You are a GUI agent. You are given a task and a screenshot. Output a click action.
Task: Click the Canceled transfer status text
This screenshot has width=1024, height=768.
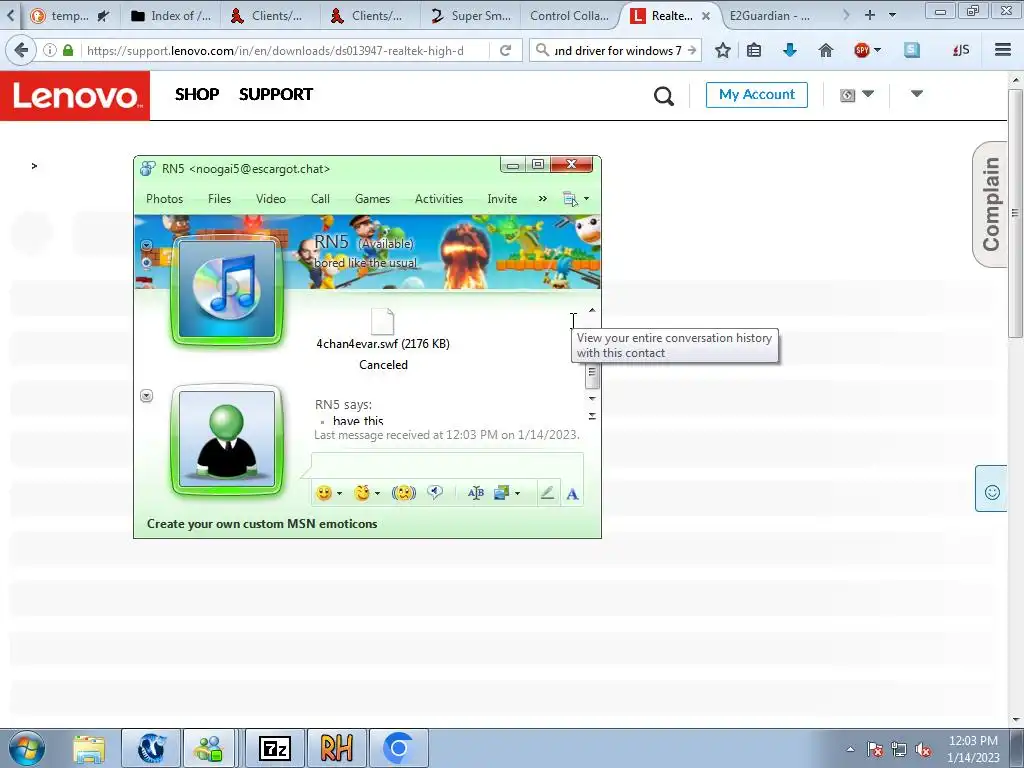pos(383,364)
